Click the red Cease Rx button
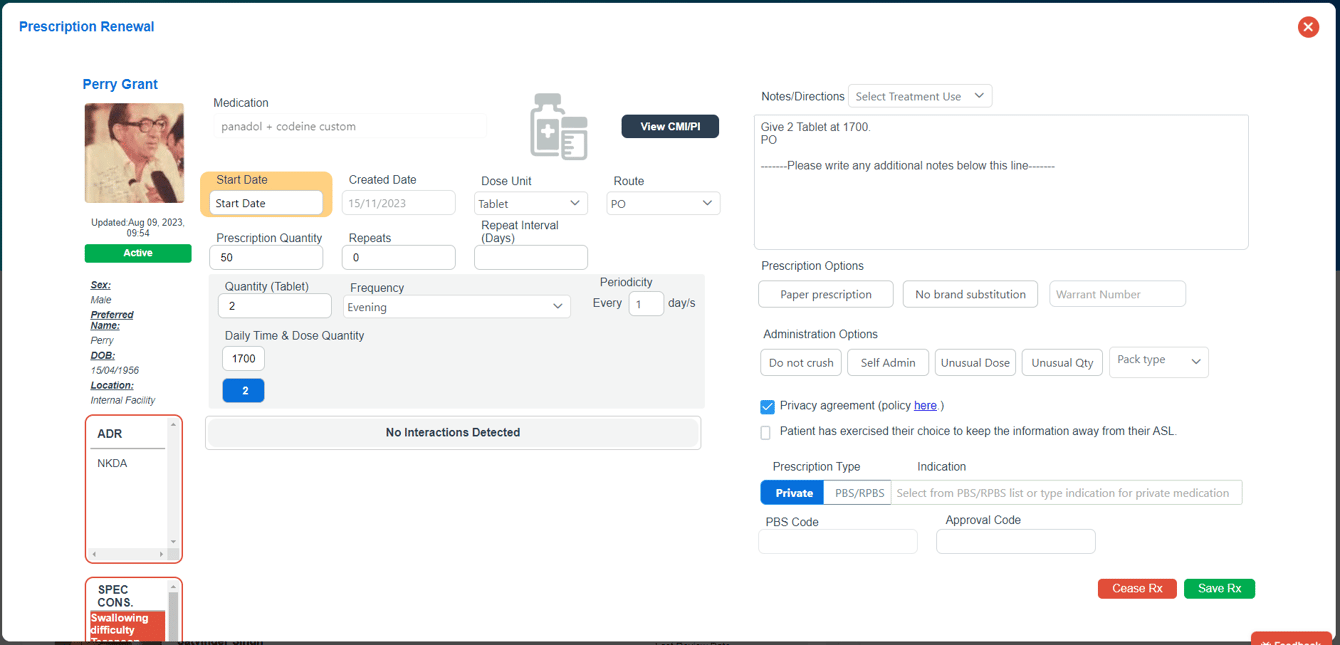 click(1137, 588)
